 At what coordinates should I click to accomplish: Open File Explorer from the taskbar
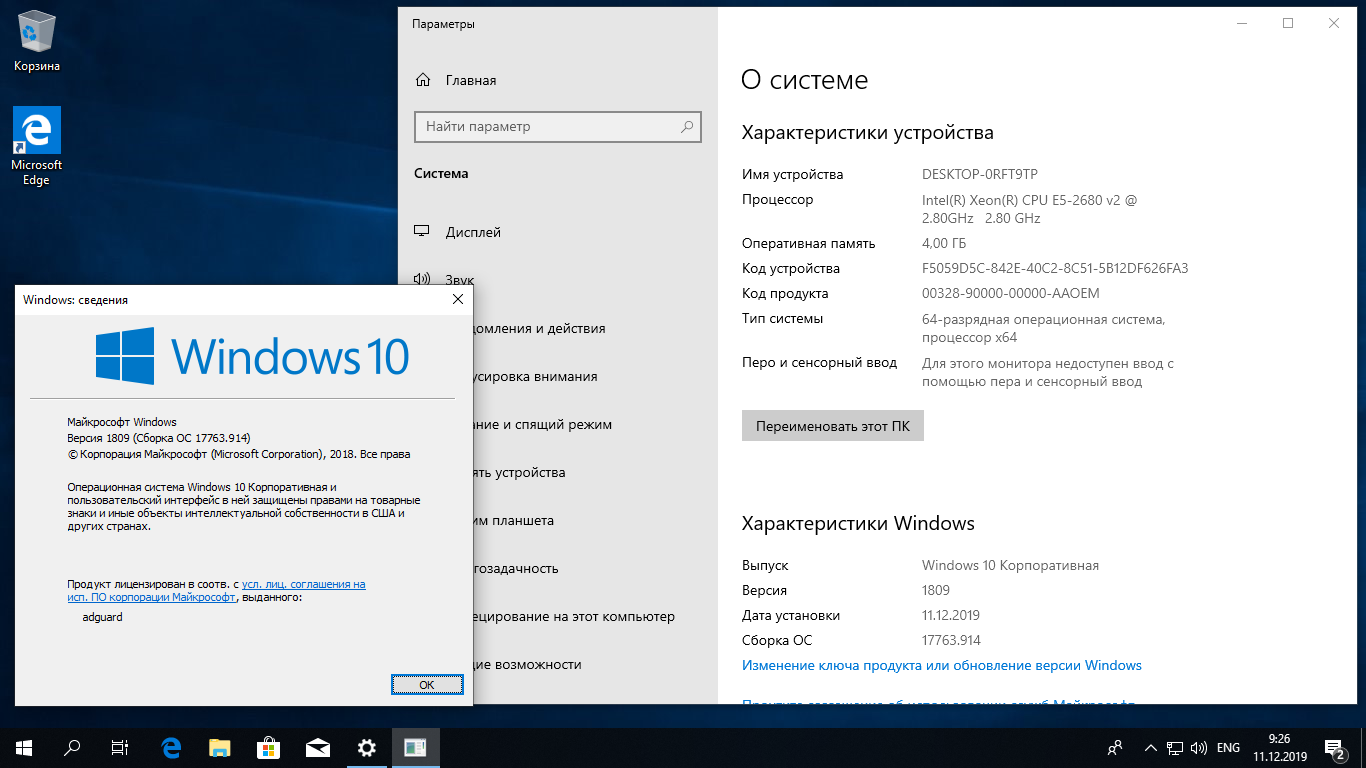point(220,747)
